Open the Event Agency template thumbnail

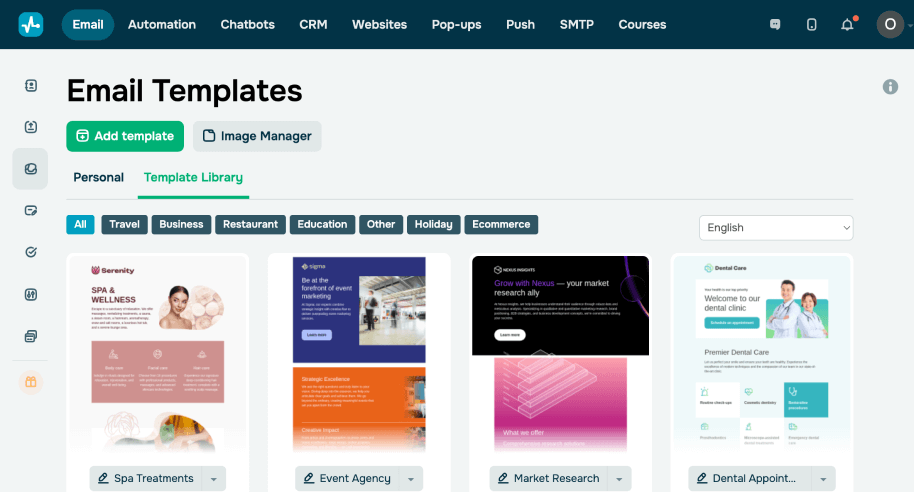[x=359, y=356]
